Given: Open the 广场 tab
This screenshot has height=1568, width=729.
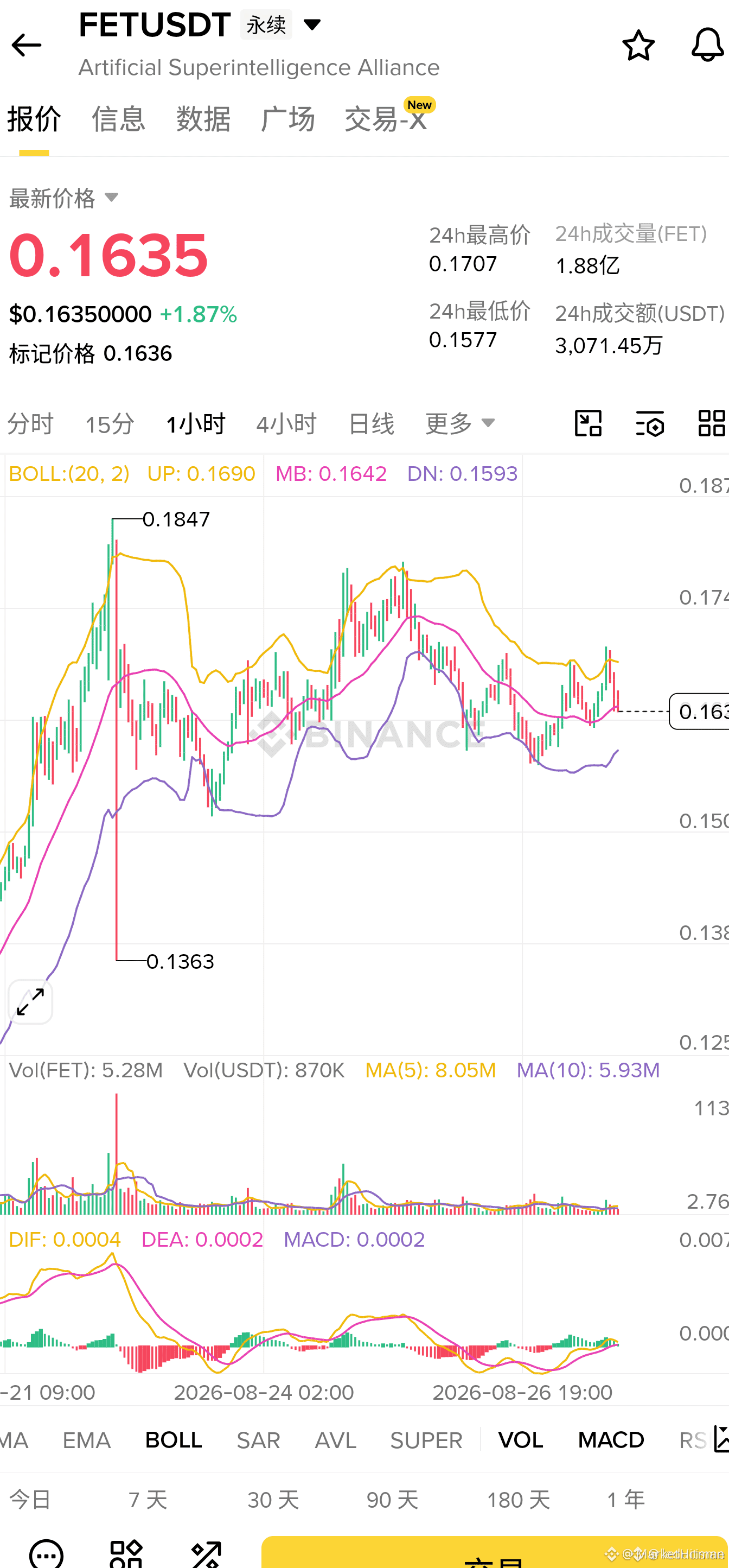Looking at the screenshot, I should (288, 119).
